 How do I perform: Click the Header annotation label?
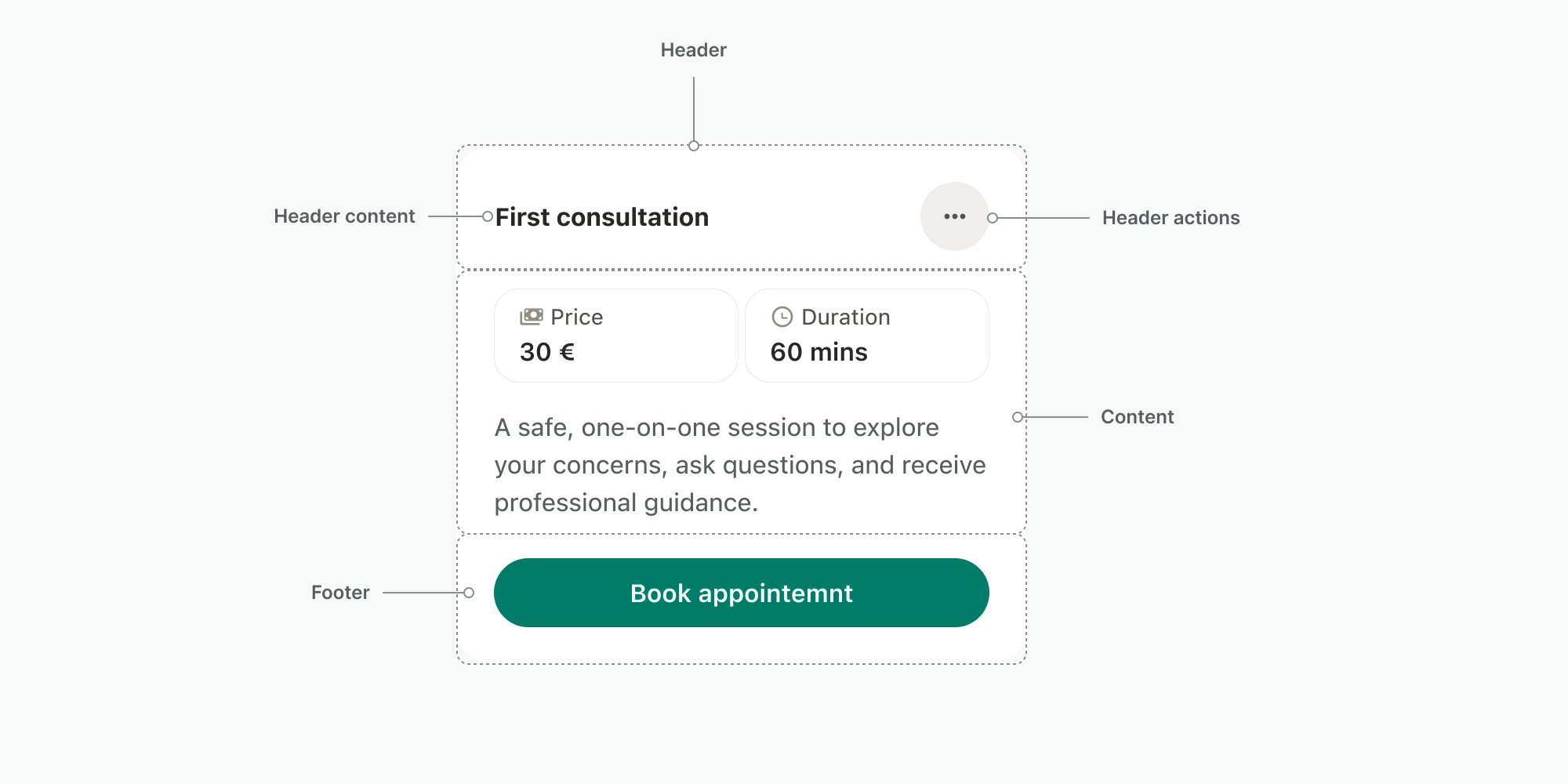coord(693,50)
